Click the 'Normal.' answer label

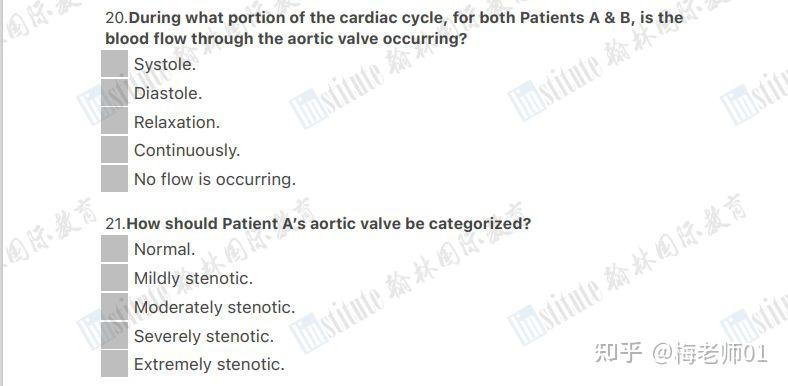[x=164, y=249]
